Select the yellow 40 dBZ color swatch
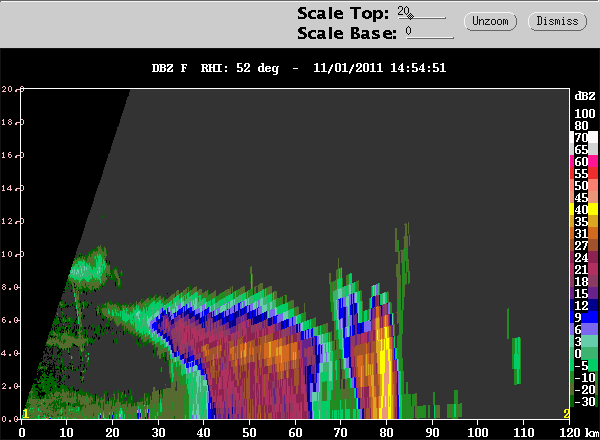 coord(593,209)
